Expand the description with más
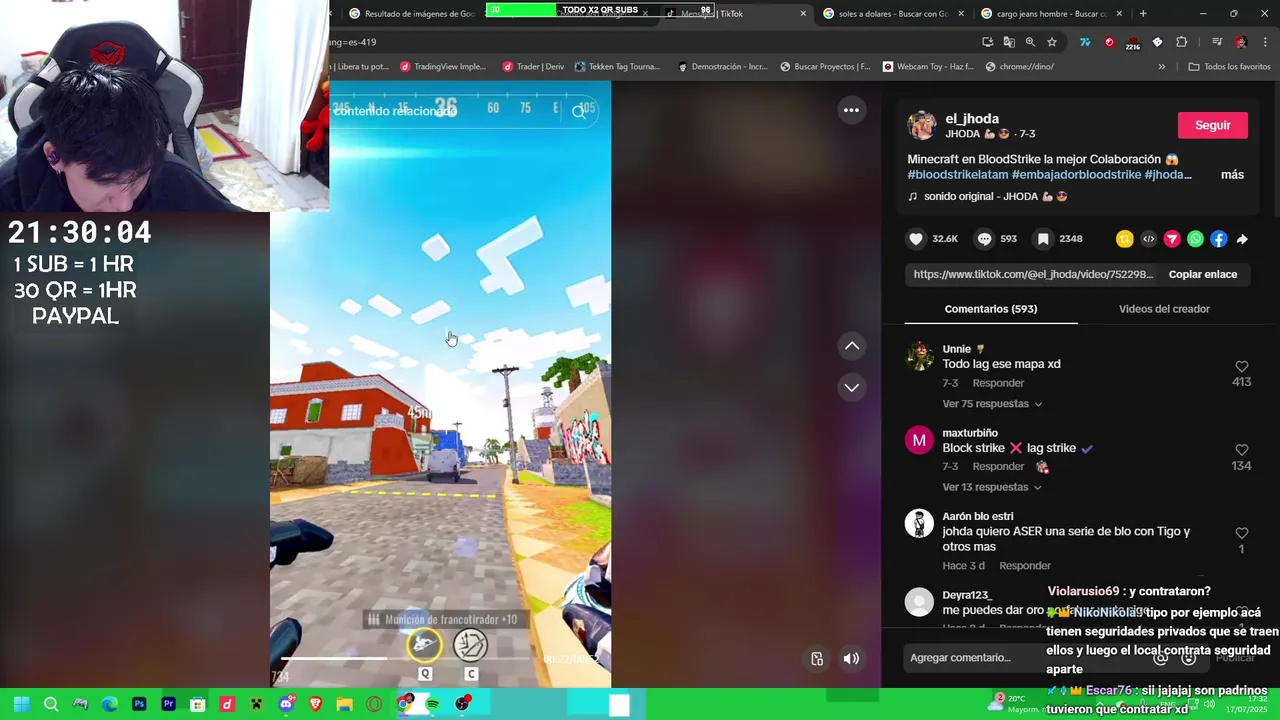The height and width of the screenshot is (720, 1280). tap(1232, 175)
